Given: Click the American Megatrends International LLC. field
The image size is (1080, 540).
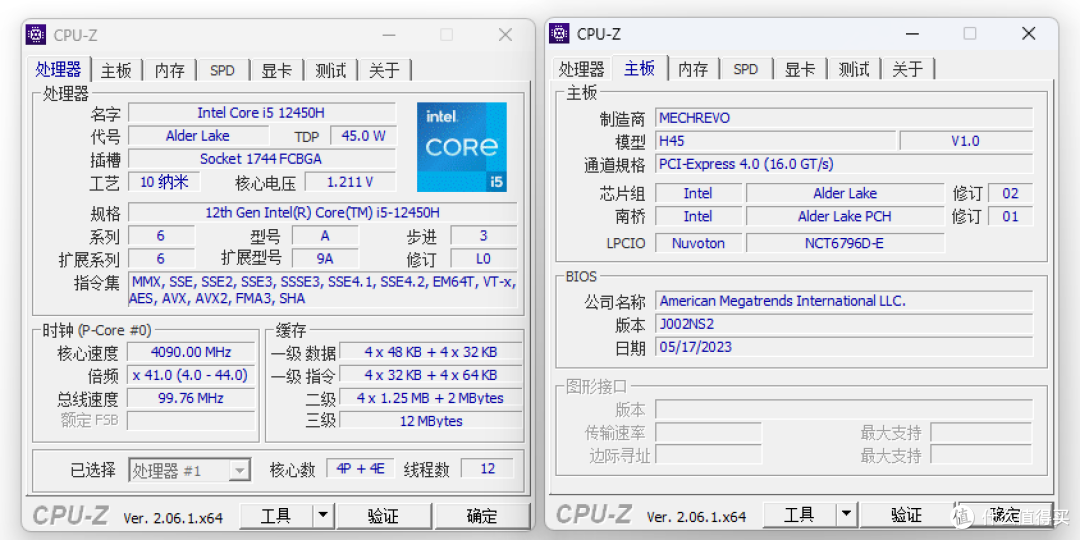Looking at the screenshot, I should [x=844, y=301].
